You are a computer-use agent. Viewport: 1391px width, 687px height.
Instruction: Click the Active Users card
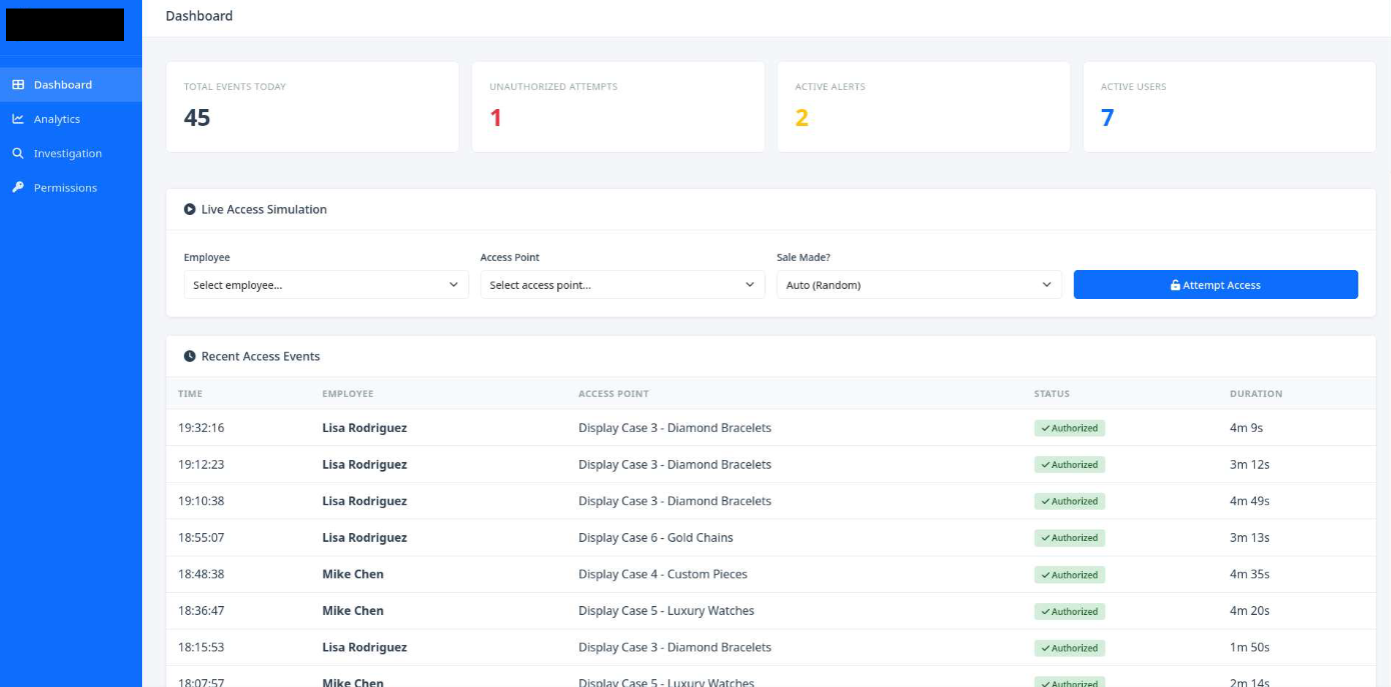coord(1230,107)
